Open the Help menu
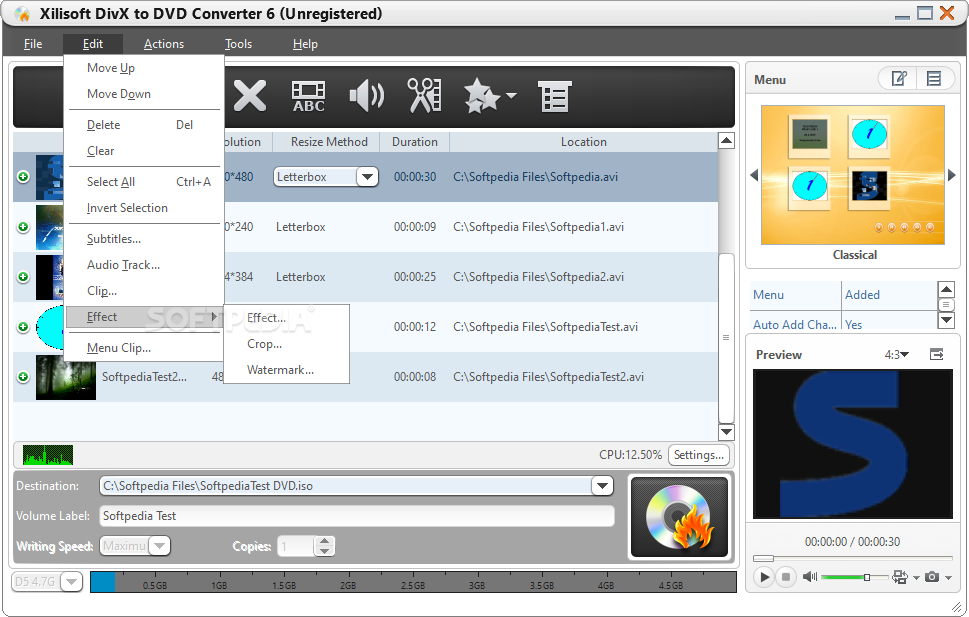Screen dimensions: 969x617 click(305, 44)
